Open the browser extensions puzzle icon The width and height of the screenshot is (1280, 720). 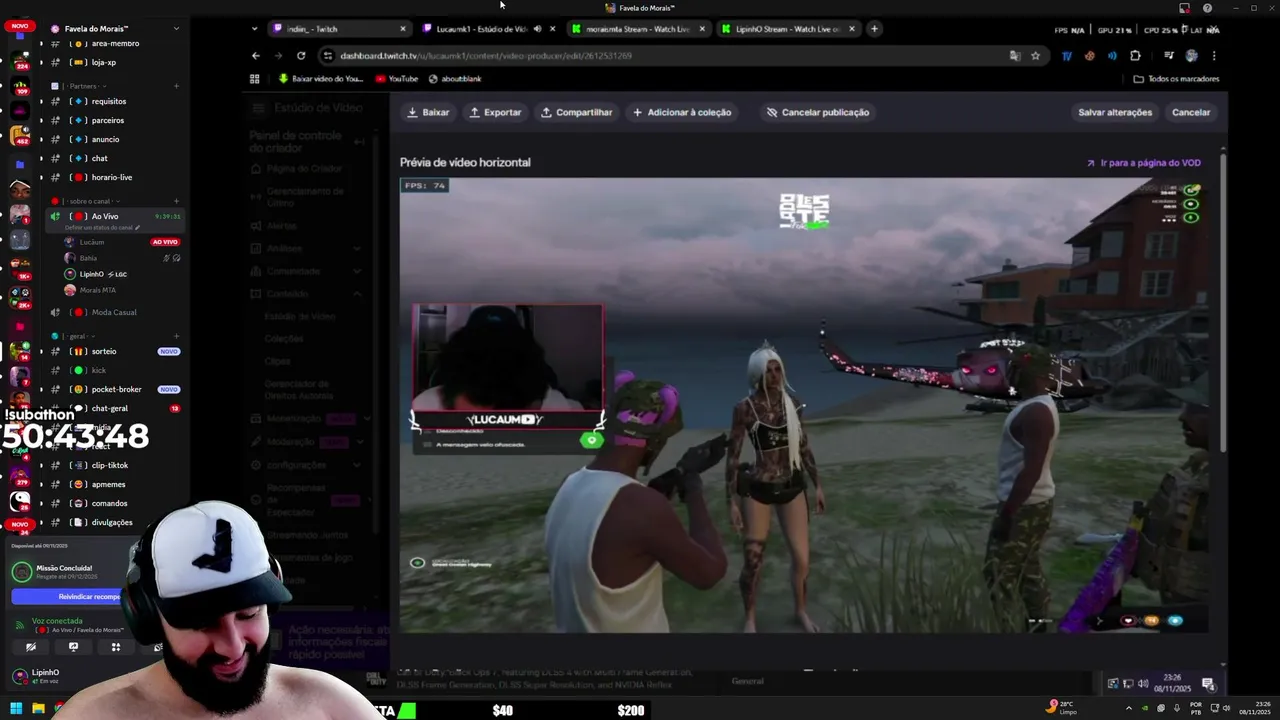click(x=1135, y=55)
